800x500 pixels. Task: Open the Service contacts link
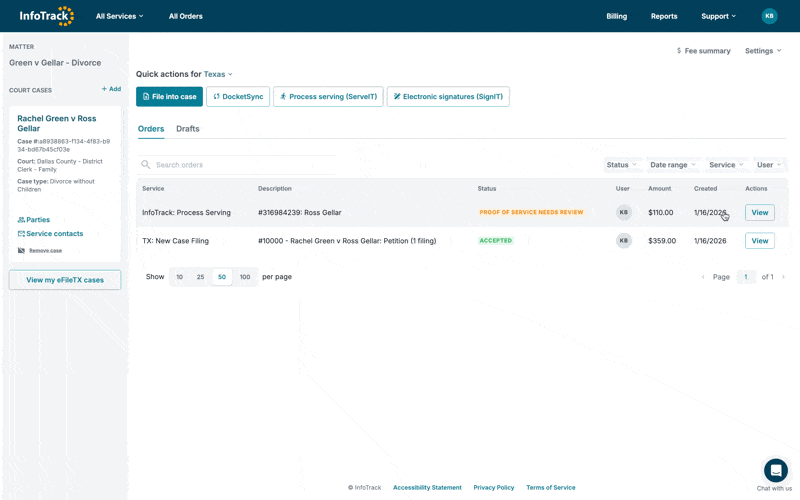coord(54,234)
